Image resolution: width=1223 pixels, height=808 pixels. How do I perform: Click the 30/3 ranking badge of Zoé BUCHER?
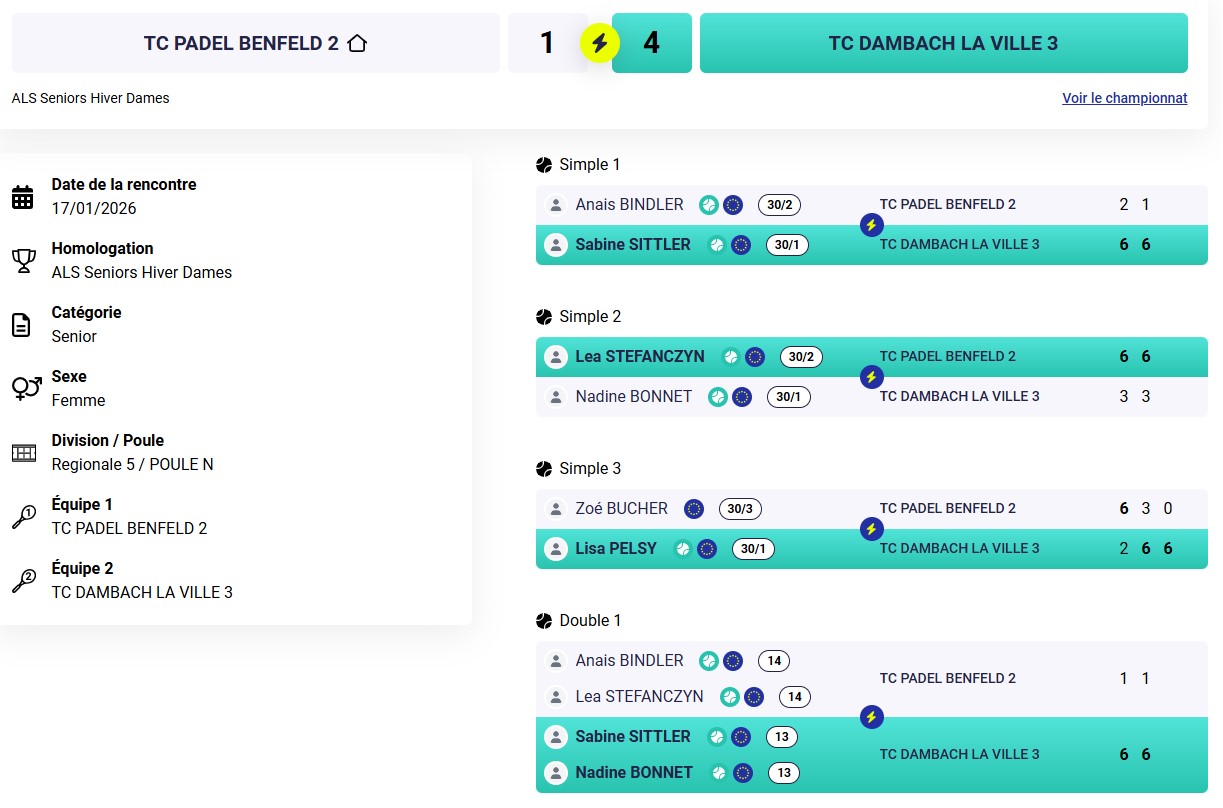pyautogui.click(x=740, y=509)
